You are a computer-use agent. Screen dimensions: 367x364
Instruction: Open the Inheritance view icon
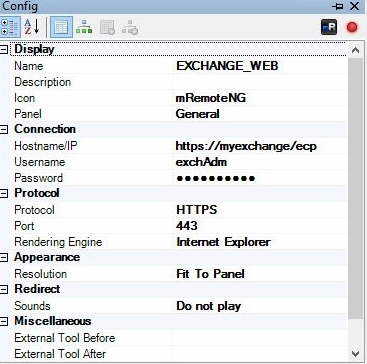84,27
